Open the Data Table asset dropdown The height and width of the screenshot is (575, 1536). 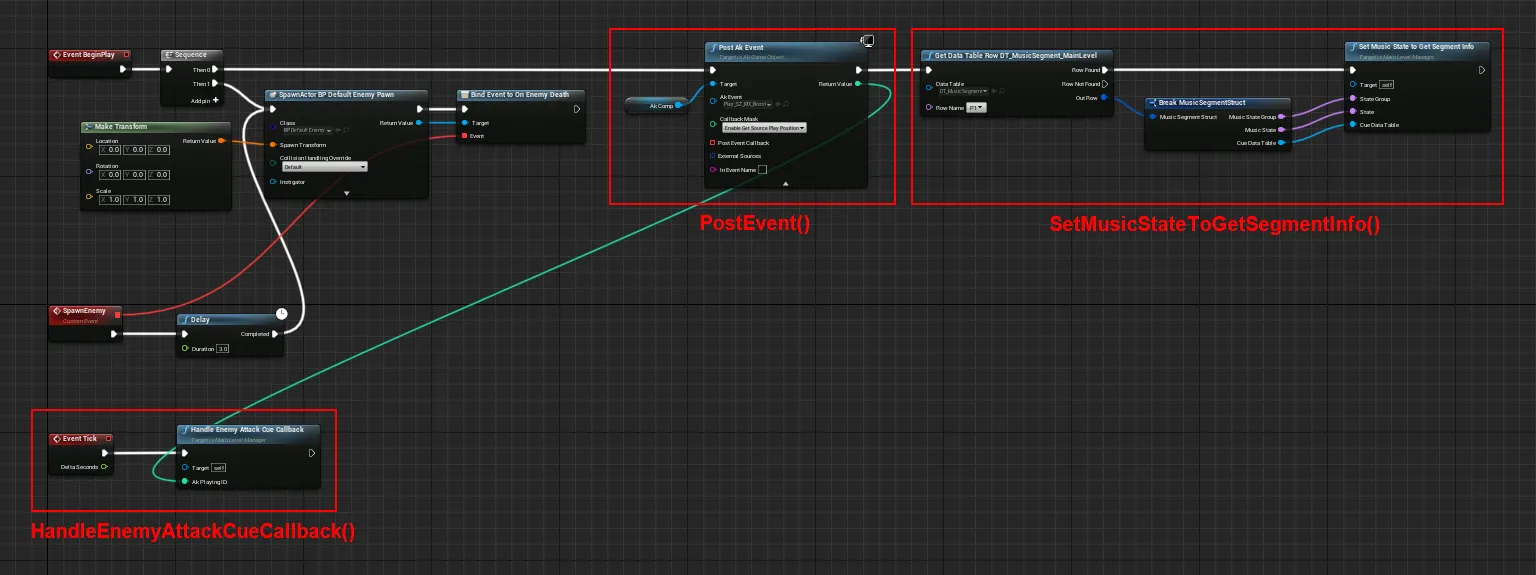pyautogui.click(x=964, y=91)
